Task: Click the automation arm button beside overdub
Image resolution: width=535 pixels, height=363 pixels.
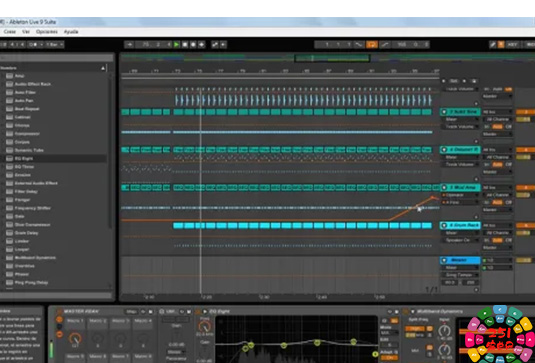Action: 215,44
